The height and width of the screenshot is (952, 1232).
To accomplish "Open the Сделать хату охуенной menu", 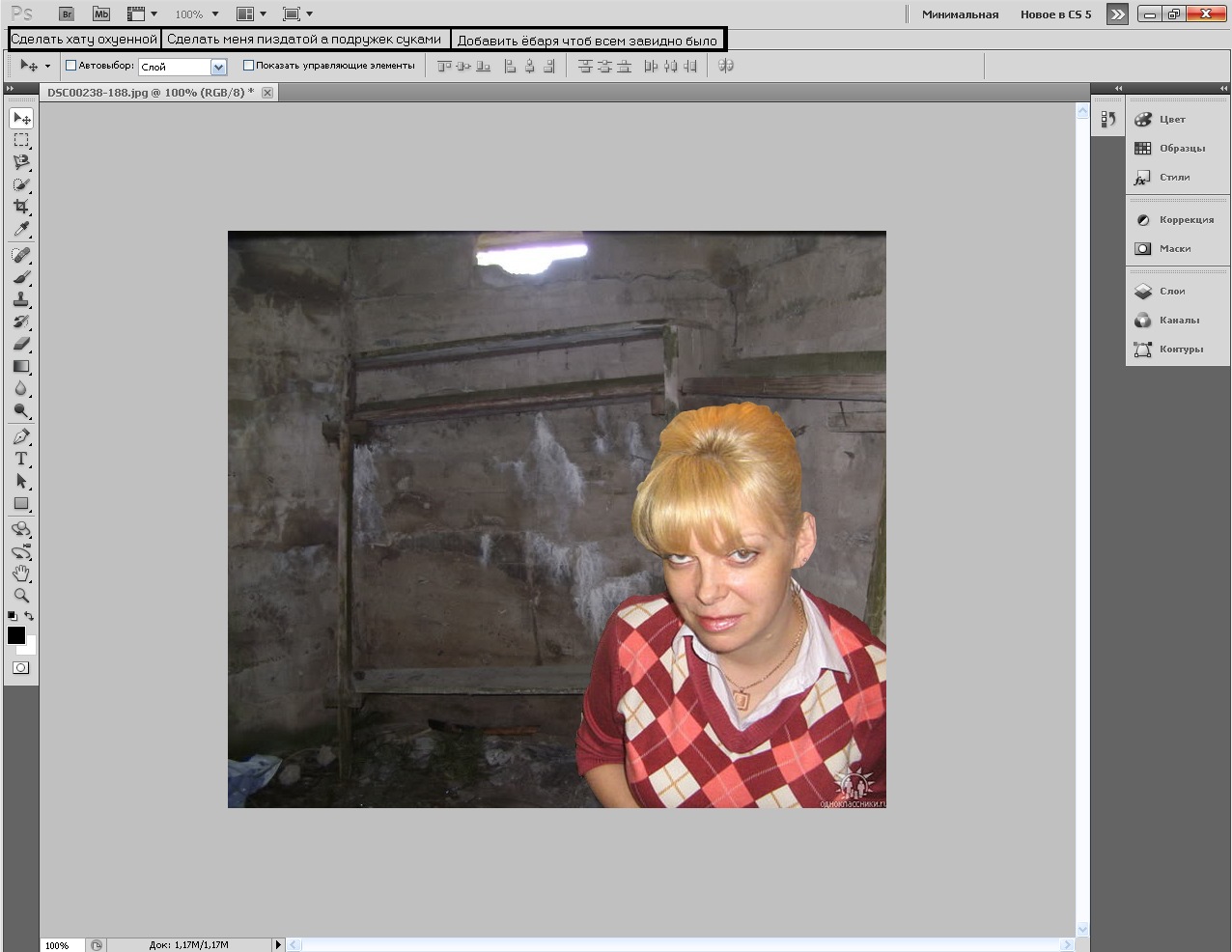I will click(x=84, y=40).
